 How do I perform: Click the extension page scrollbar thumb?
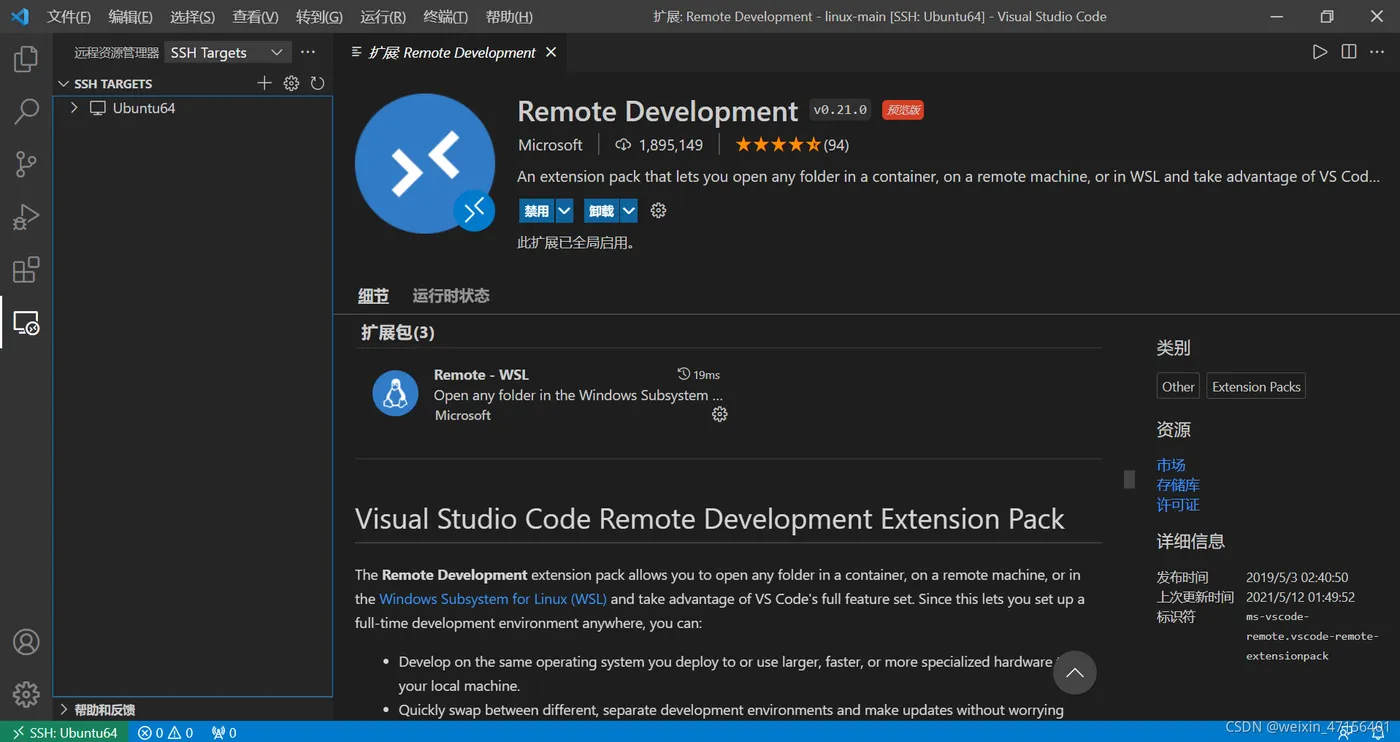tap(1129, 479)
